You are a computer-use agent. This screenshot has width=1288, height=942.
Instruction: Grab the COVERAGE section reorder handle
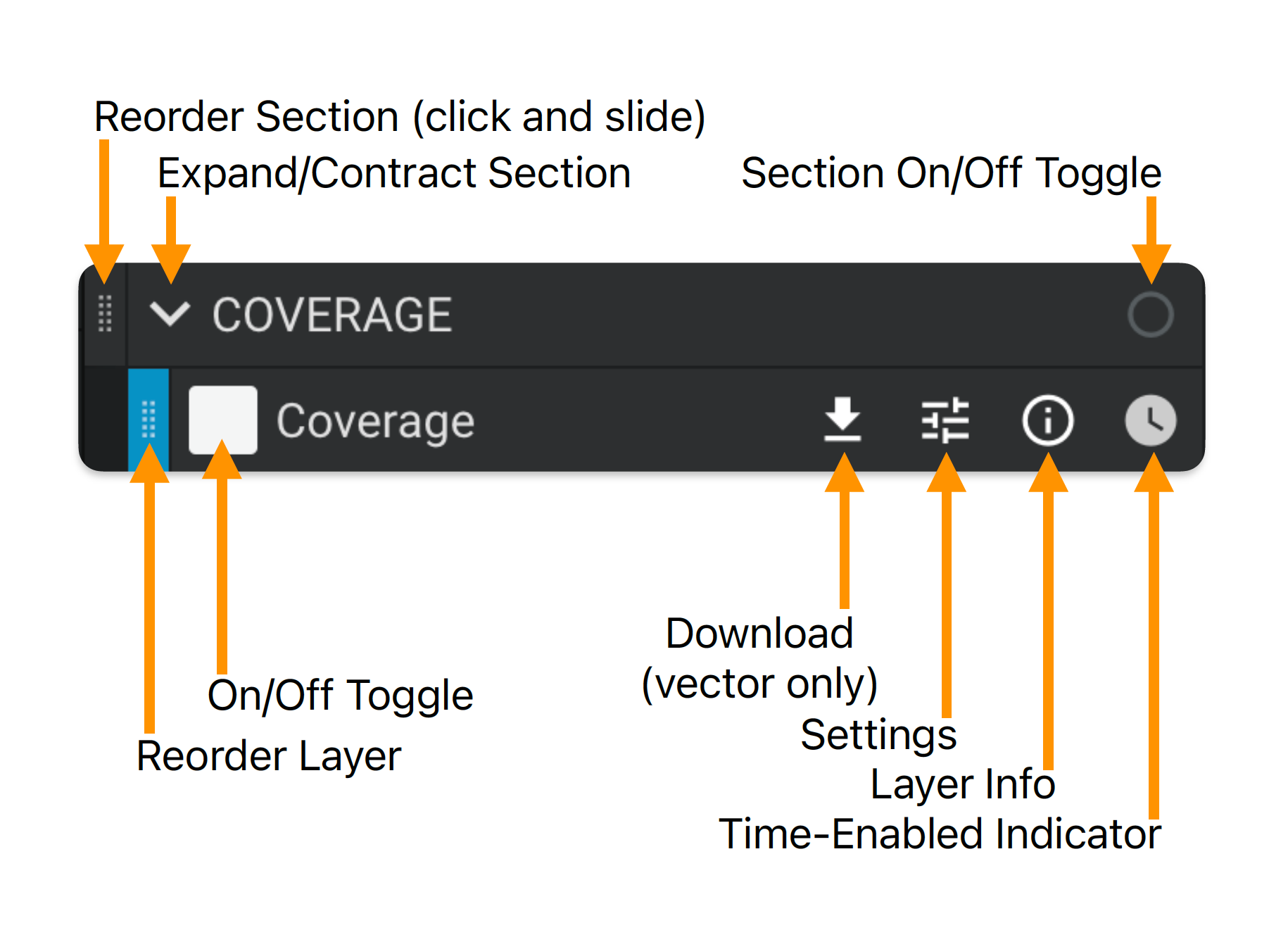coord(105,314)
